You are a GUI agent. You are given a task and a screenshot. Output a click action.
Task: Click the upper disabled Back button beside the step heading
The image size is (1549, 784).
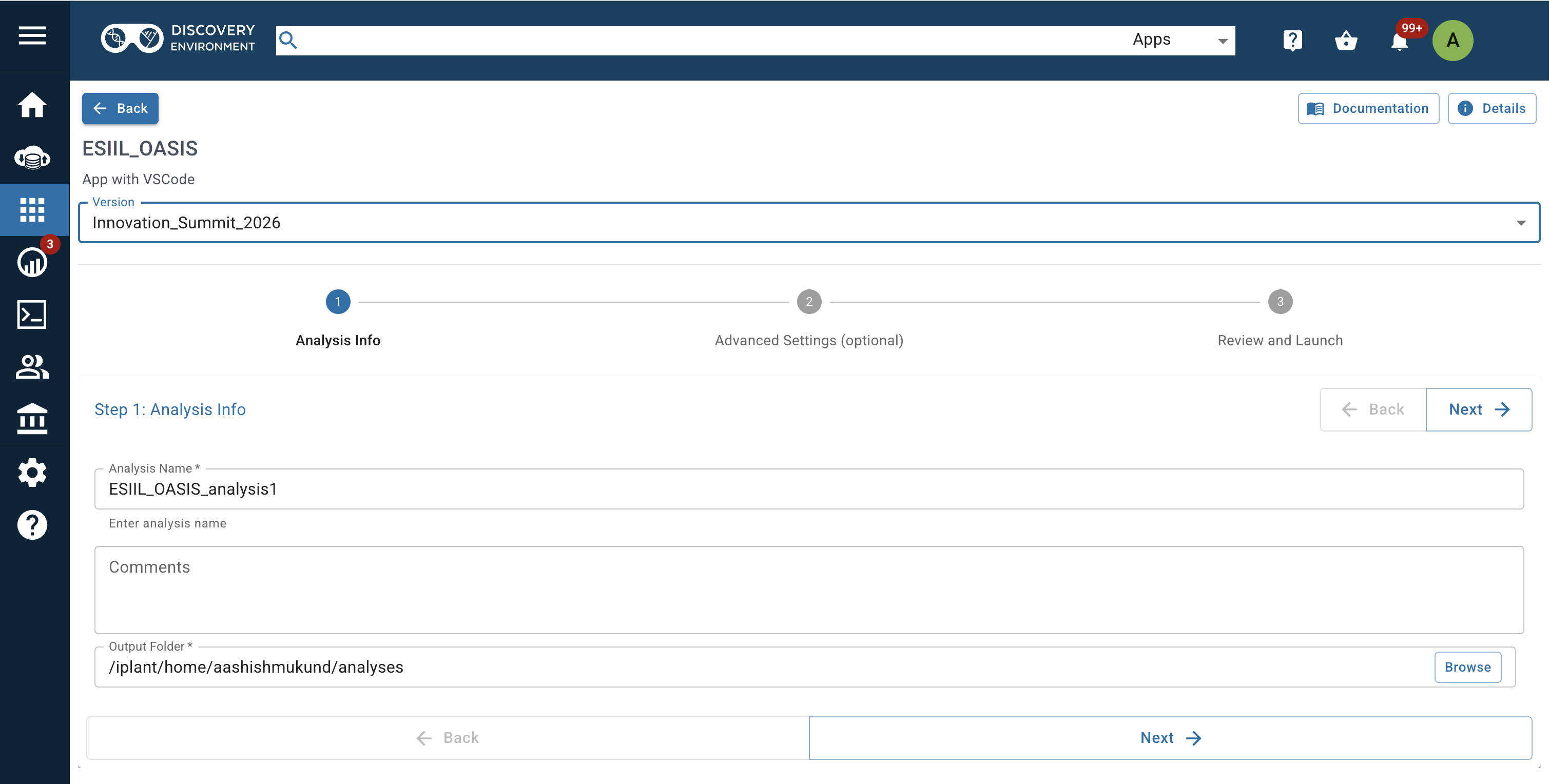tap(1373, 409)
